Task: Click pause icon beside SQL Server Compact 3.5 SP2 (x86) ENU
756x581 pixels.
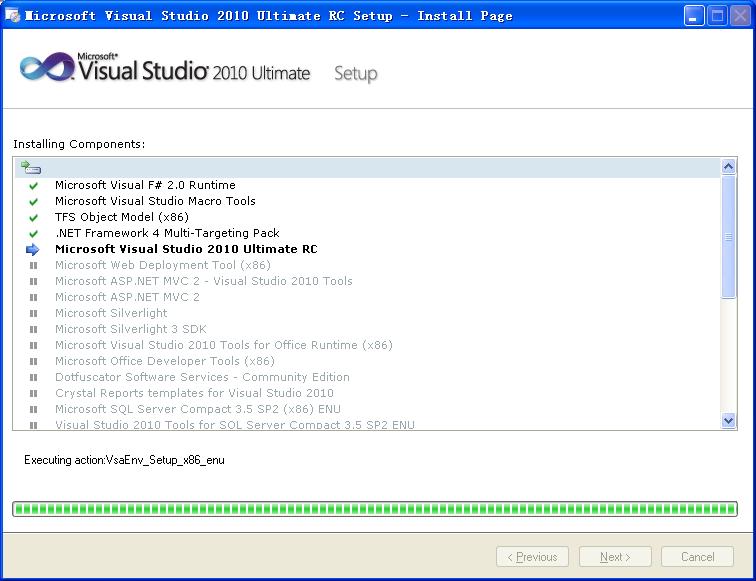Action: (x=33, y=409)
